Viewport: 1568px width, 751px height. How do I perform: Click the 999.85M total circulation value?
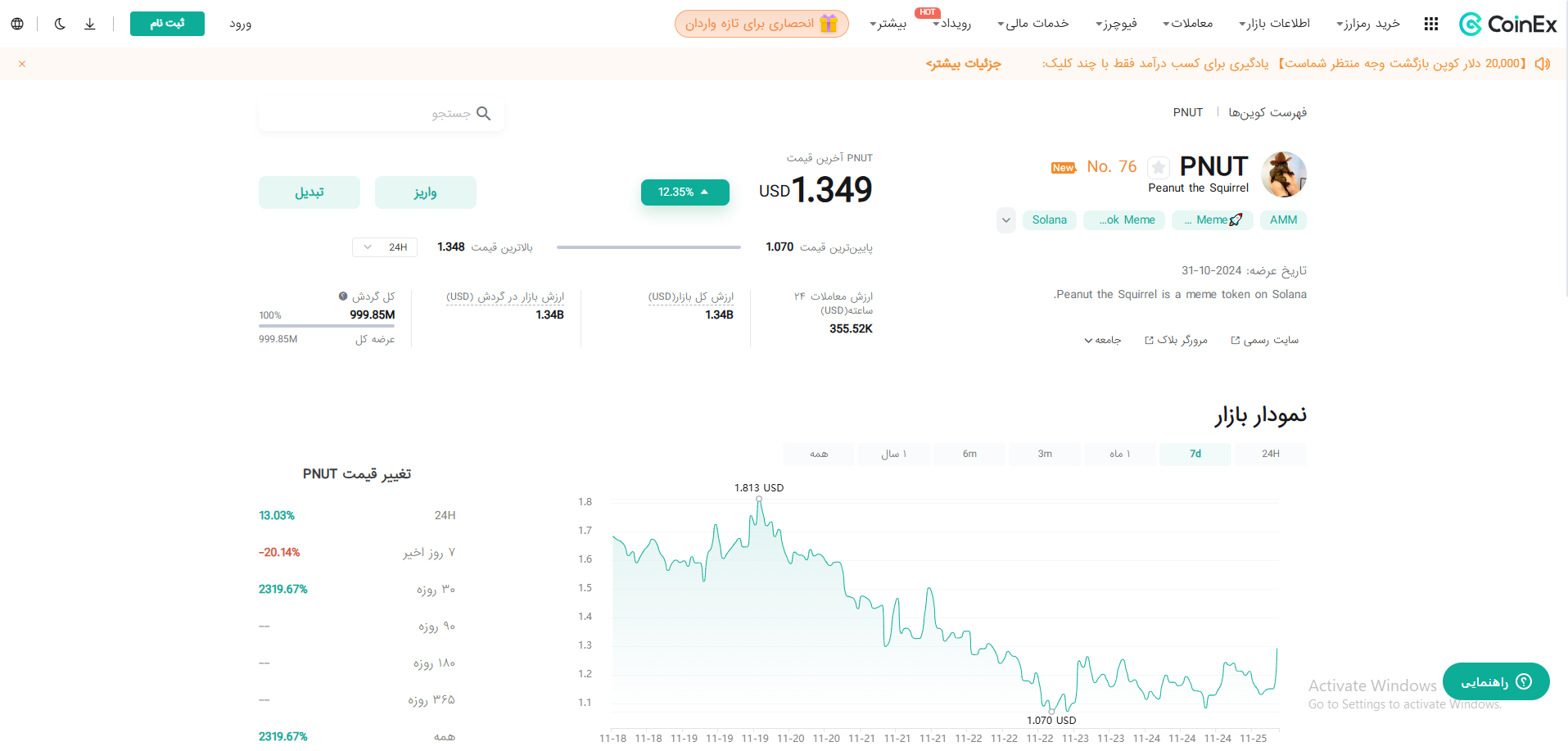point(373,315)
